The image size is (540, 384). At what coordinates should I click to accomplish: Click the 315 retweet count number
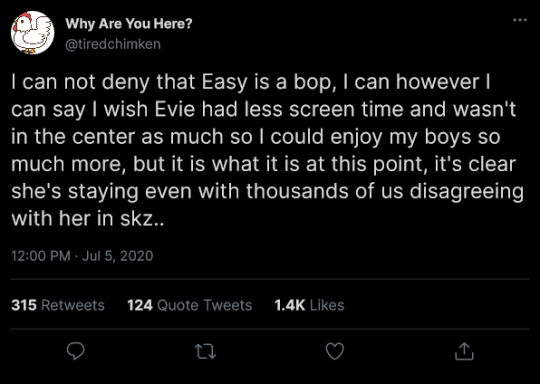coord(24,305)
